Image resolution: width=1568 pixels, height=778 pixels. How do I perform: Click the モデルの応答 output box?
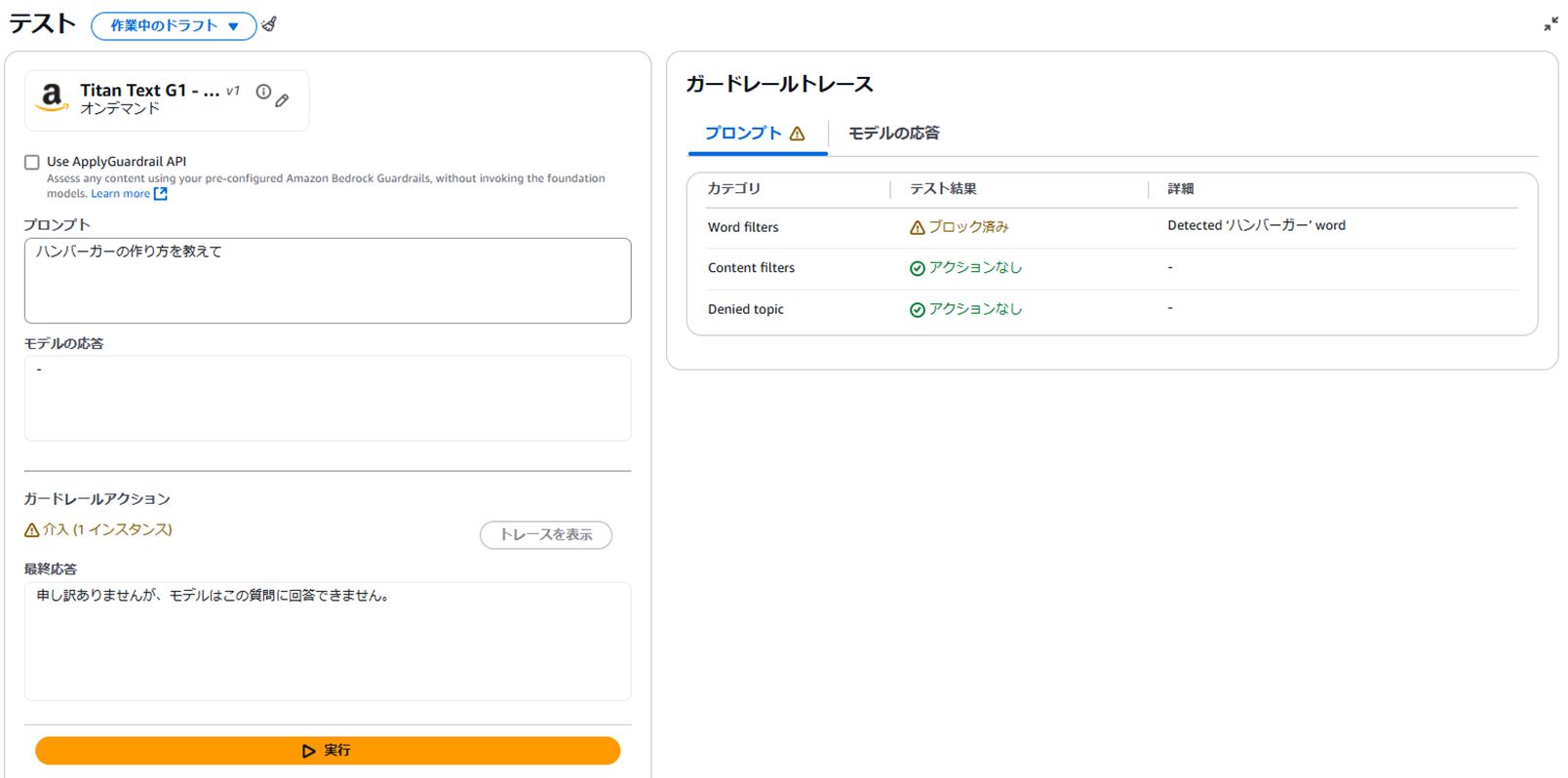(328, 398)
